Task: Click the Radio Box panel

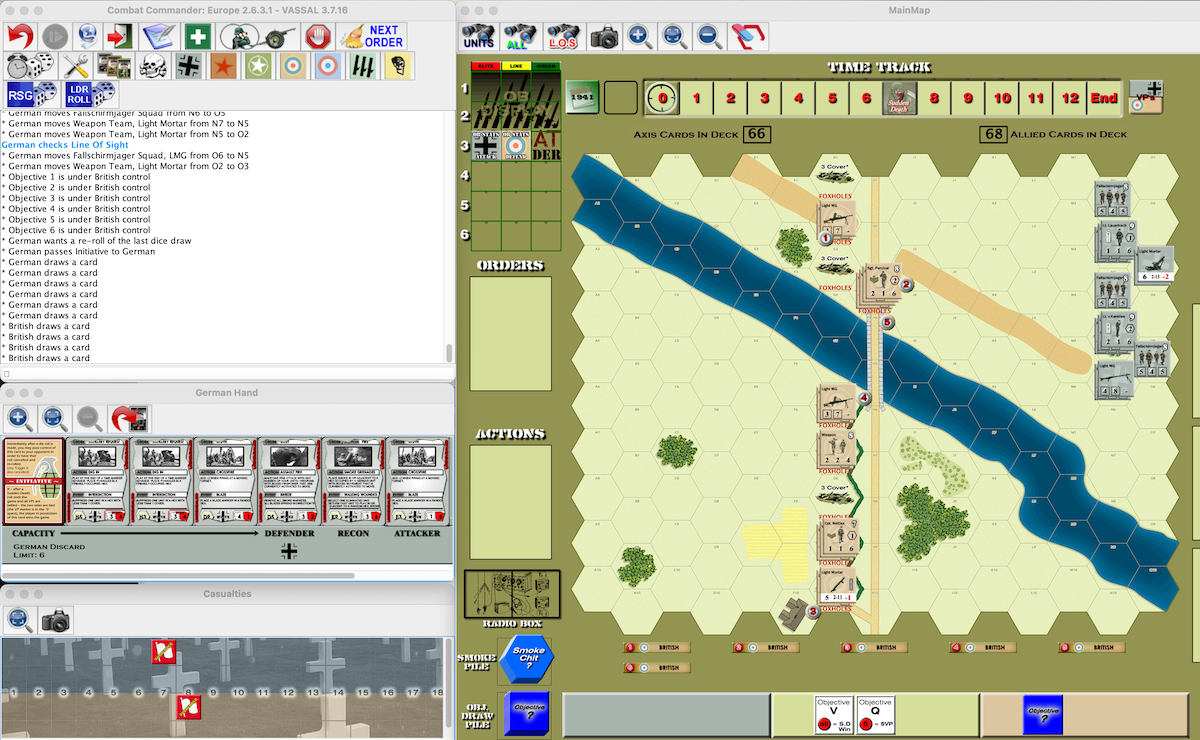Action: point(511,594)
